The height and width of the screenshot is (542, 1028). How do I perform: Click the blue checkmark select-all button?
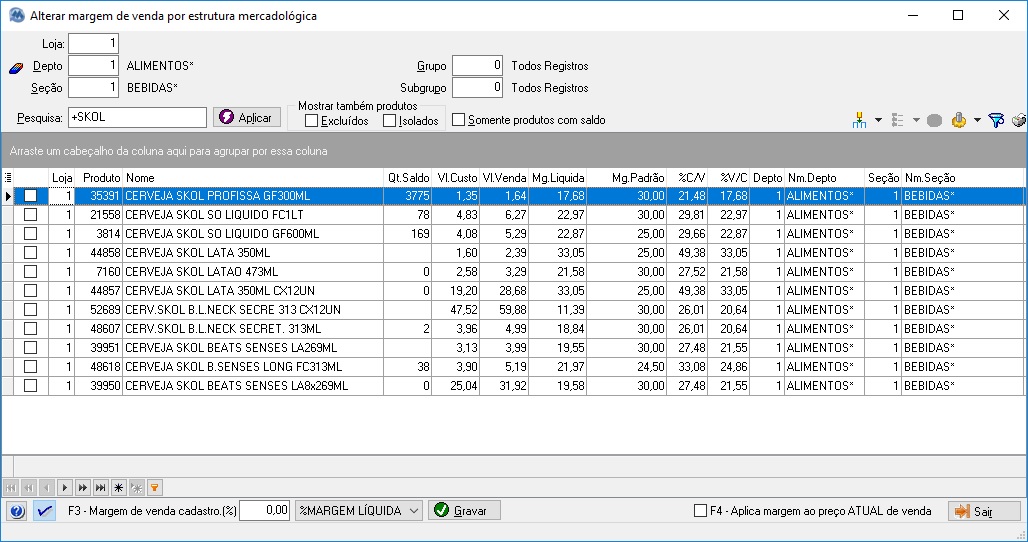pyautogui.click(x=45, y=511)
